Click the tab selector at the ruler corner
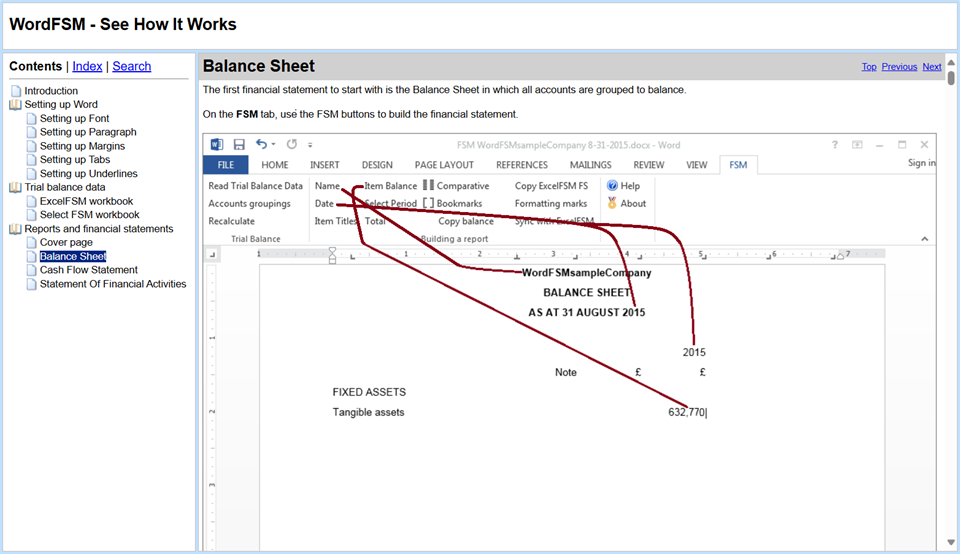Screen dimensions: 960x554 212,253
